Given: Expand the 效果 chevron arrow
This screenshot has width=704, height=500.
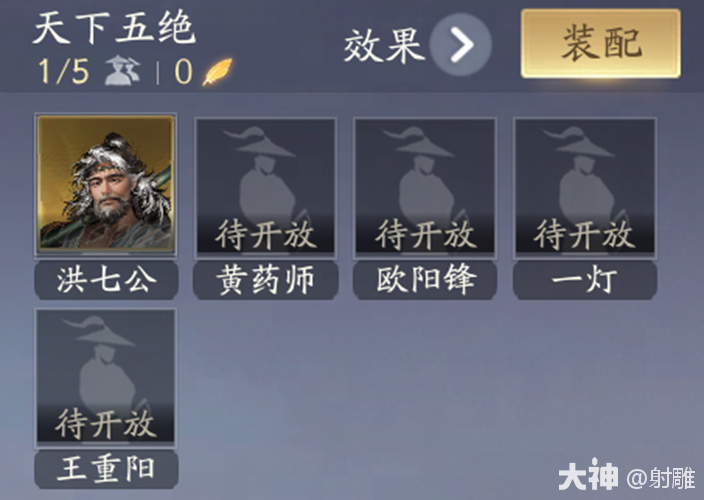Looking at the screenshot, I should 461,44.
